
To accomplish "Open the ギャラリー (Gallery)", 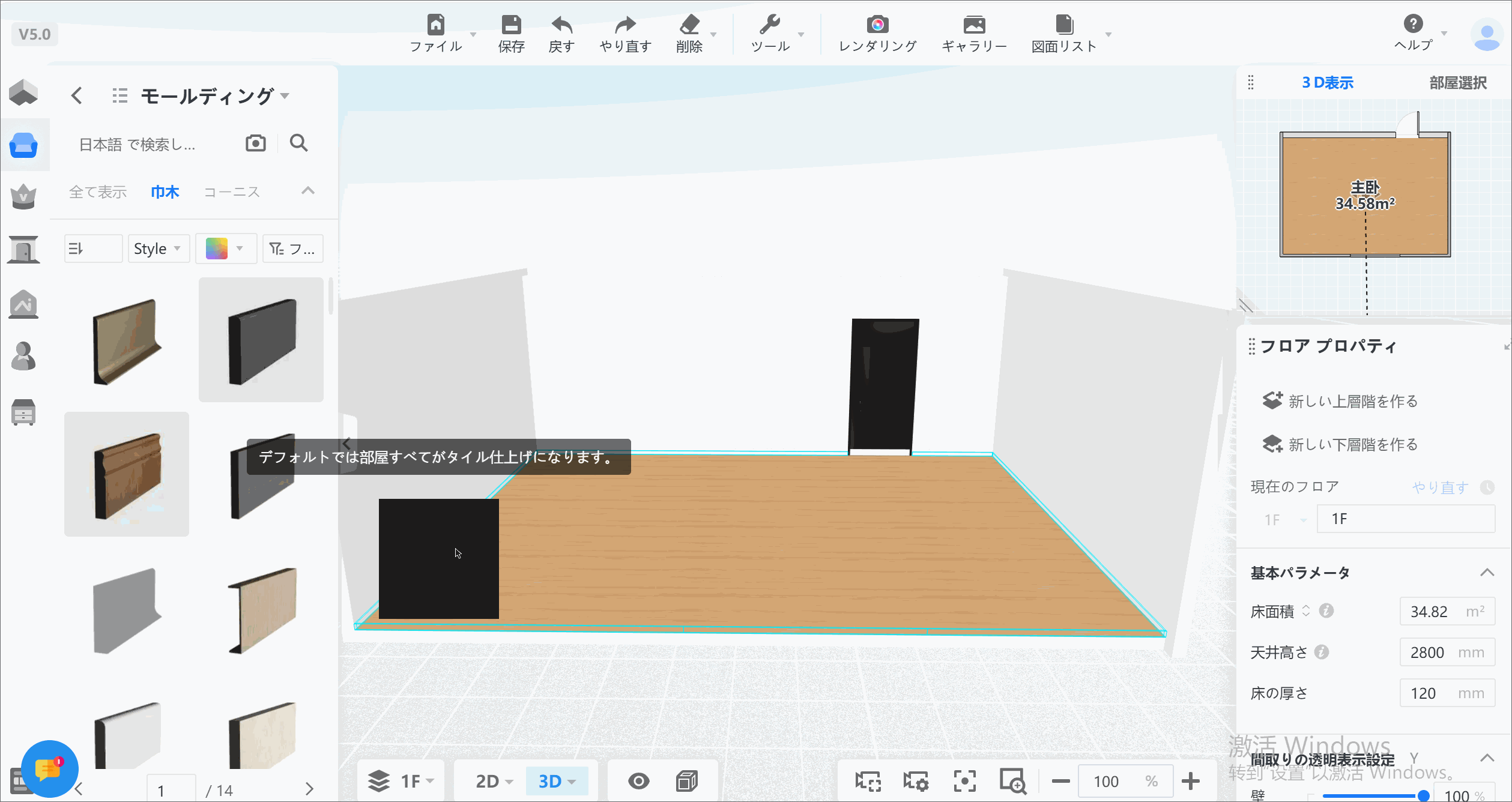I will coord(974,34).
